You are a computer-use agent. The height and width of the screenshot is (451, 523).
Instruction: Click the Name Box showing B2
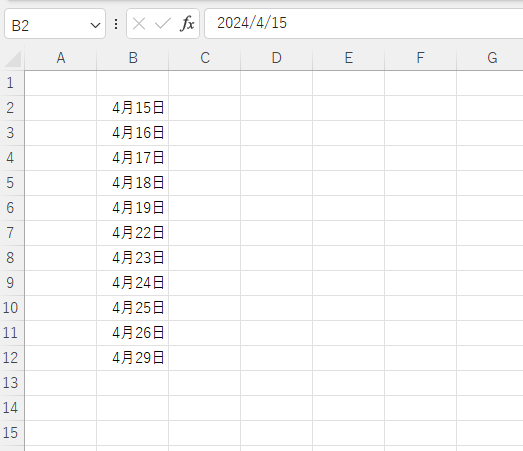[55, 24]
